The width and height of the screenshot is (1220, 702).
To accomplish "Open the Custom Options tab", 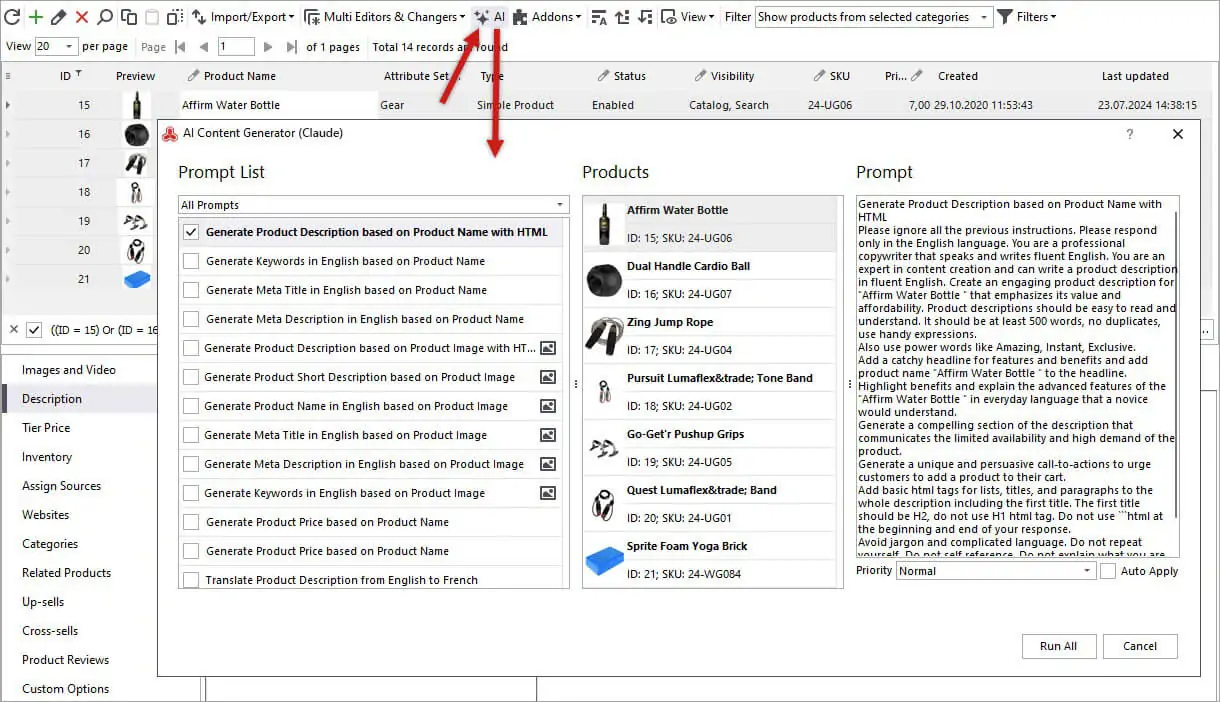I will pyautogui.click(x=66, y=689).
